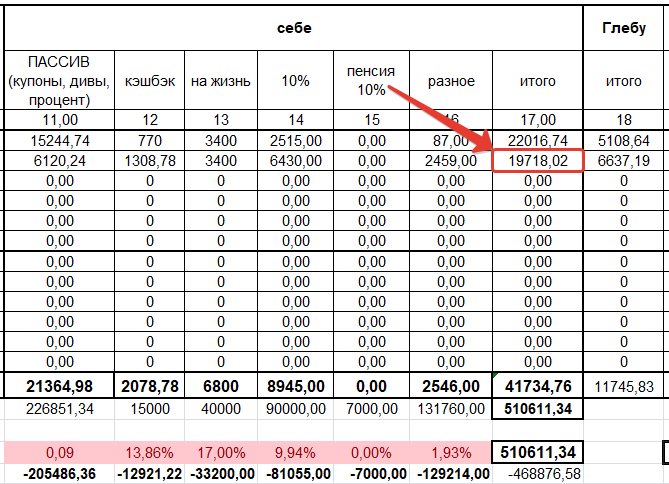Click the negative value -205486,36
This screenshot has width=669, height=484.
(59, 474)
